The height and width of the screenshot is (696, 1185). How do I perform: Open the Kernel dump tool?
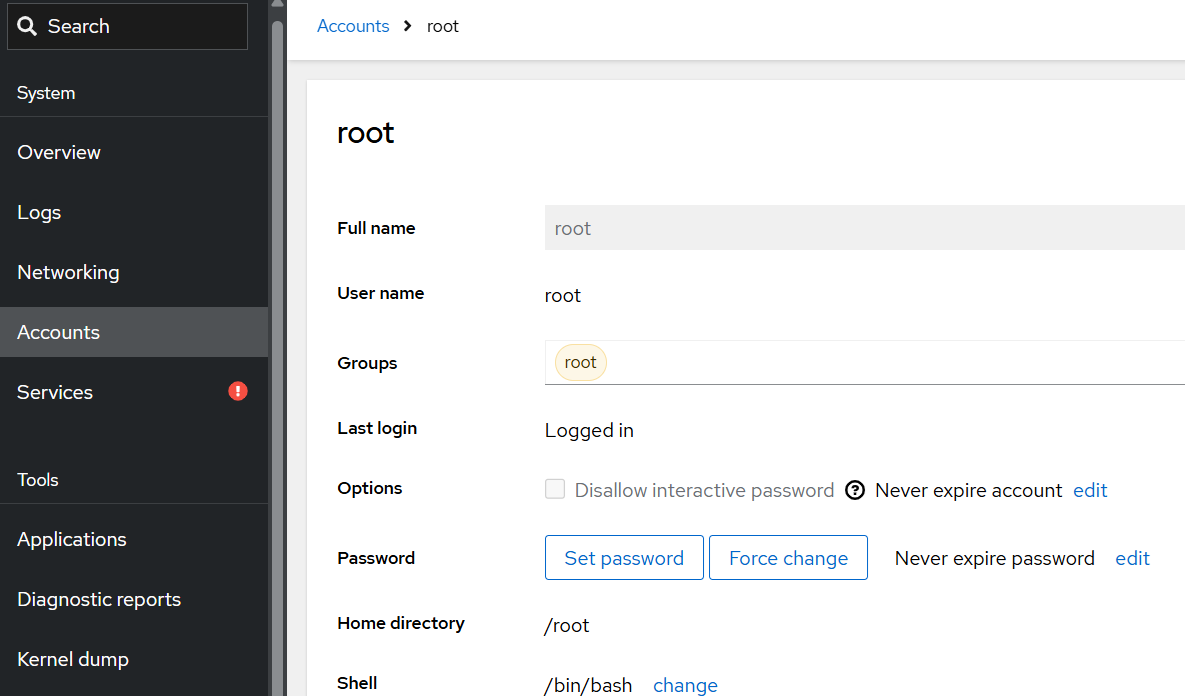click(x=73, y=659)
